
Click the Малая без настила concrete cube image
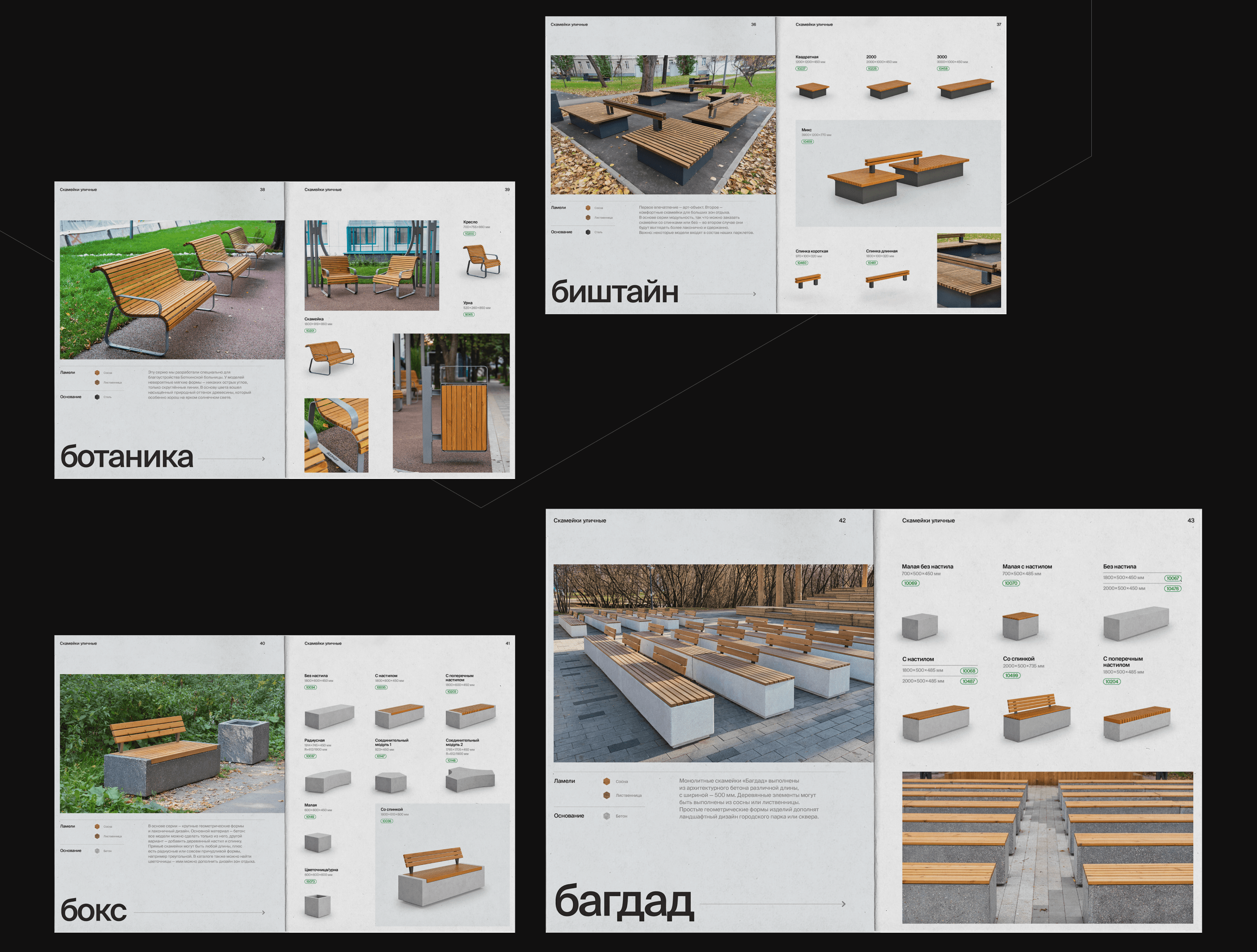tap(919, 627)
